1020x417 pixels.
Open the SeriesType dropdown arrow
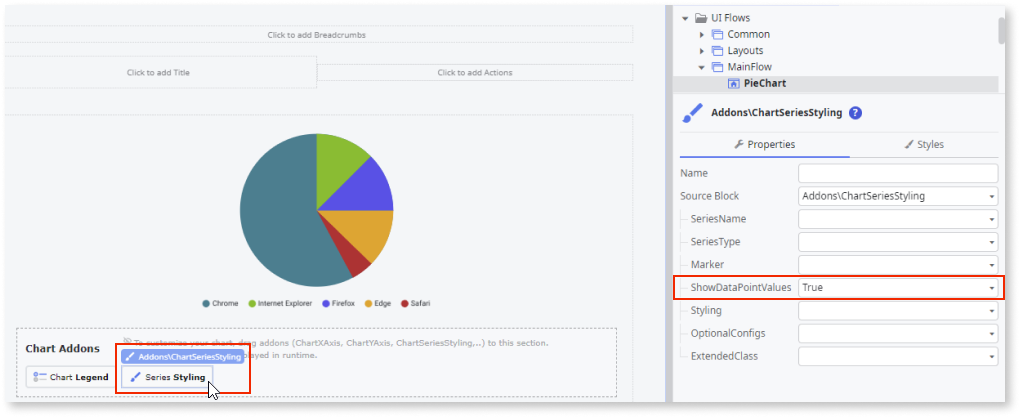(991, 242)
